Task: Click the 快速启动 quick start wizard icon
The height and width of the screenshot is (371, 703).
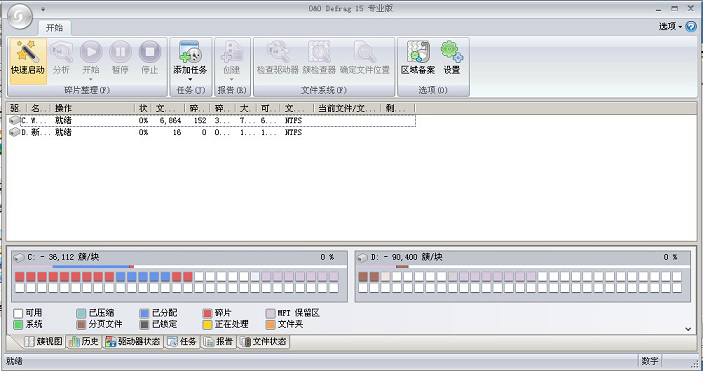Action: [x=27, y=52]
